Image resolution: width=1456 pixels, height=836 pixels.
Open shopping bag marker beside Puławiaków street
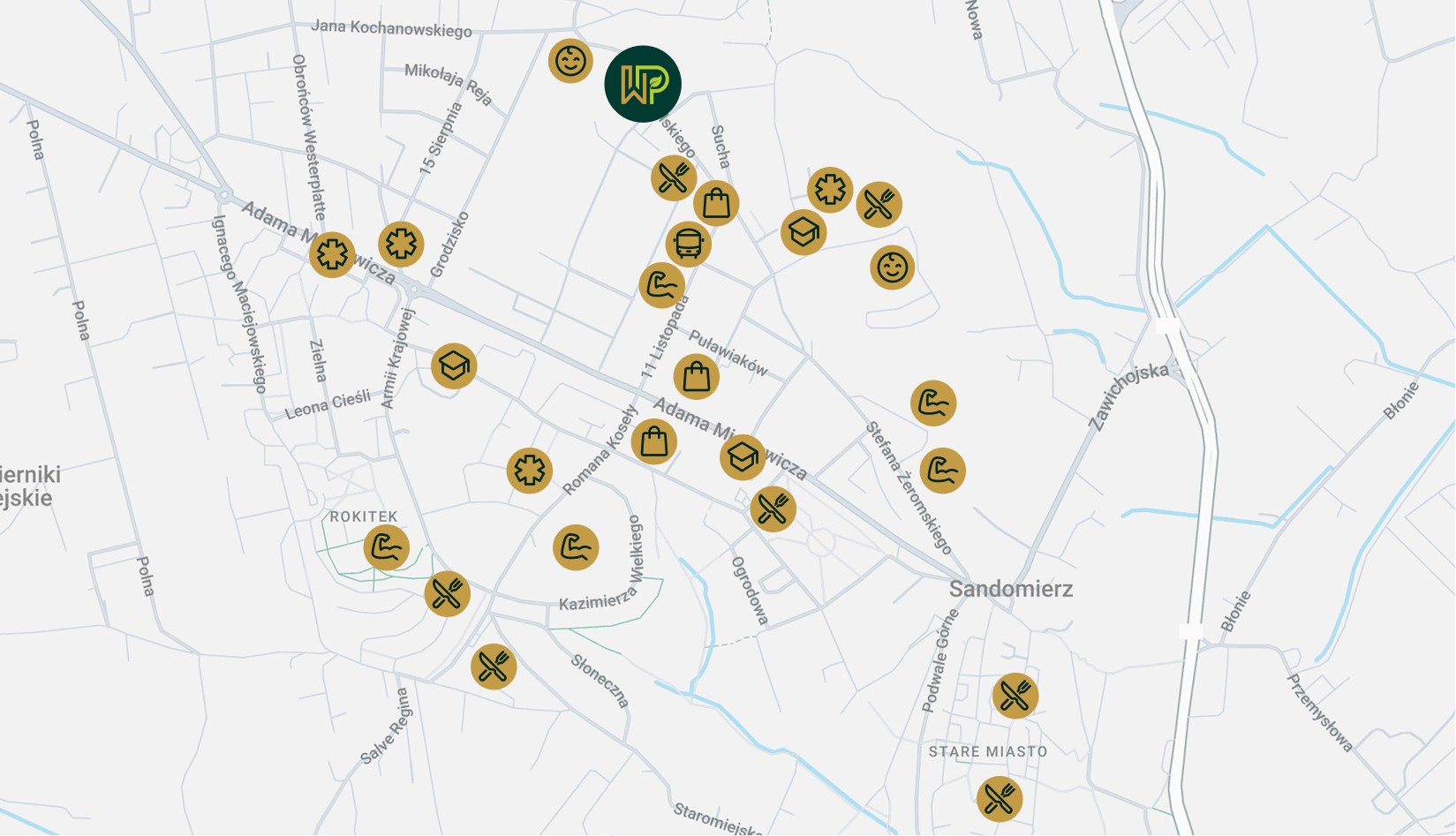pyautogui.click(x=697, y=377)
